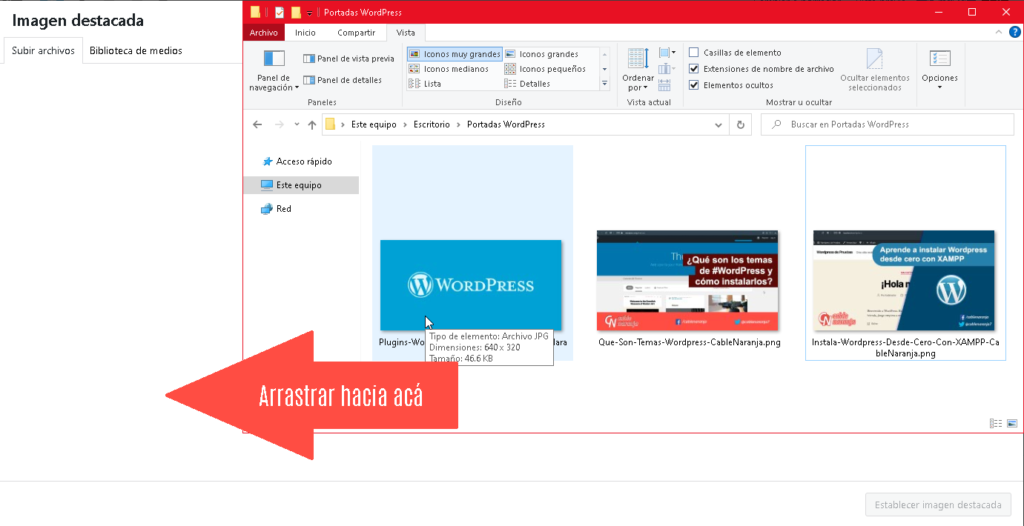Select the Plugins WordPress JPG thumbnail
Image resolution: width=1024 pixels, height=526 pixels.
471,286
